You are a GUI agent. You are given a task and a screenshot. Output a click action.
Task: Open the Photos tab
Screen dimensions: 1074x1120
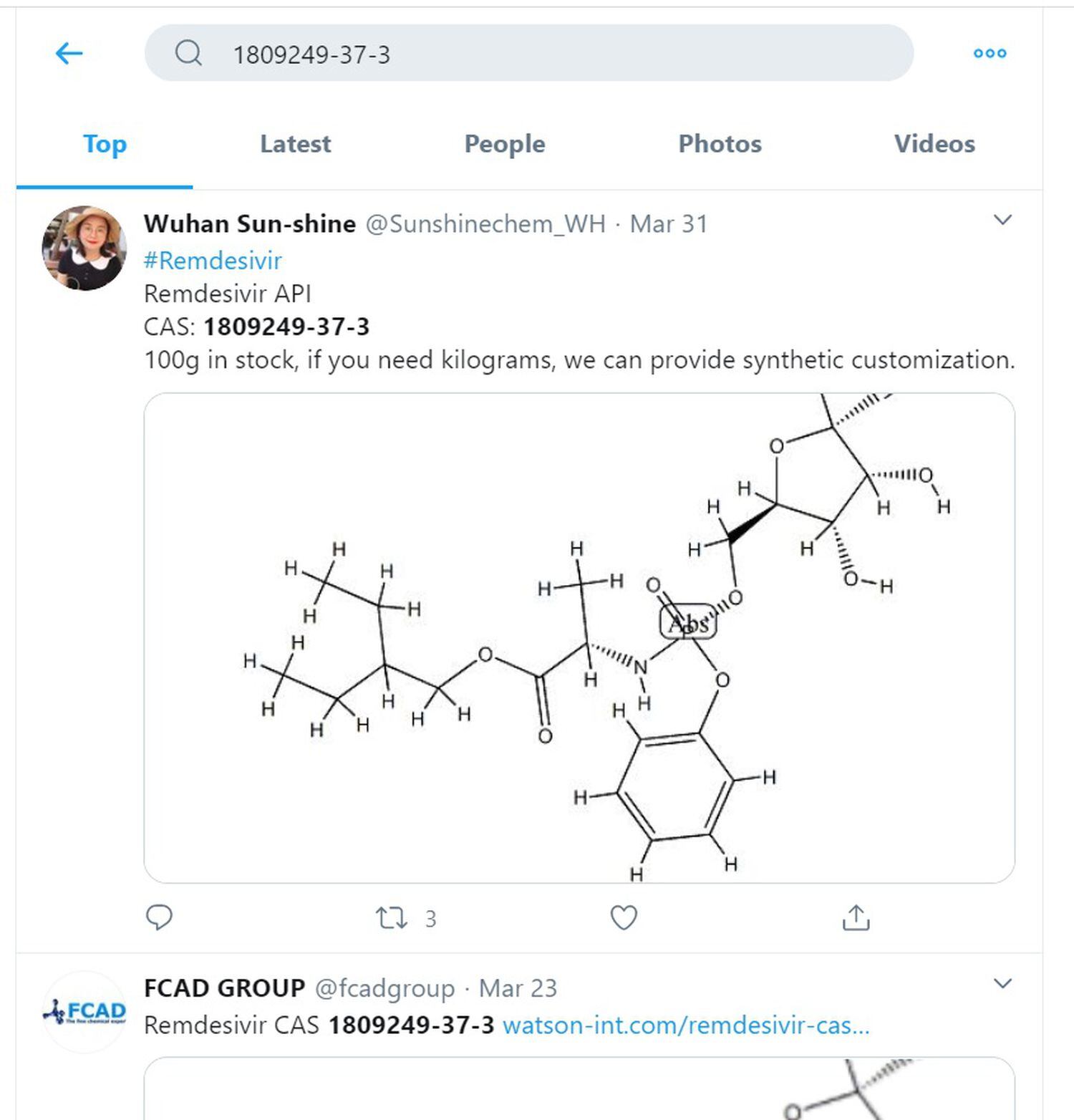tap(720, 144)
